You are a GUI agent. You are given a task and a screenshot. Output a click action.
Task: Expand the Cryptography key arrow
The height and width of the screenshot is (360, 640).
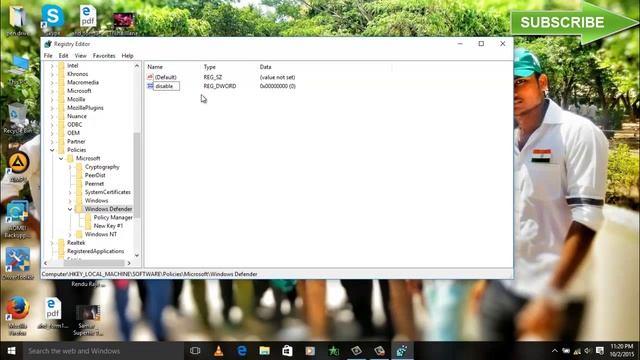(x=70, y=167)
